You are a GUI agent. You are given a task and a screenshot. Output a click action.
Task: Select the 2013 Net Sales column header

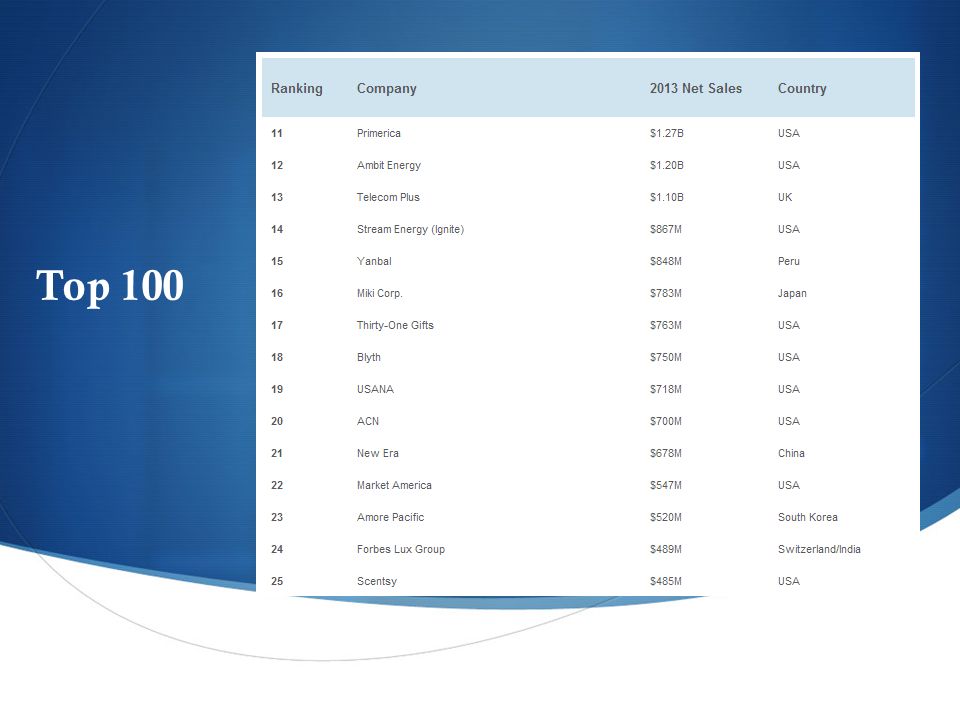696,88
